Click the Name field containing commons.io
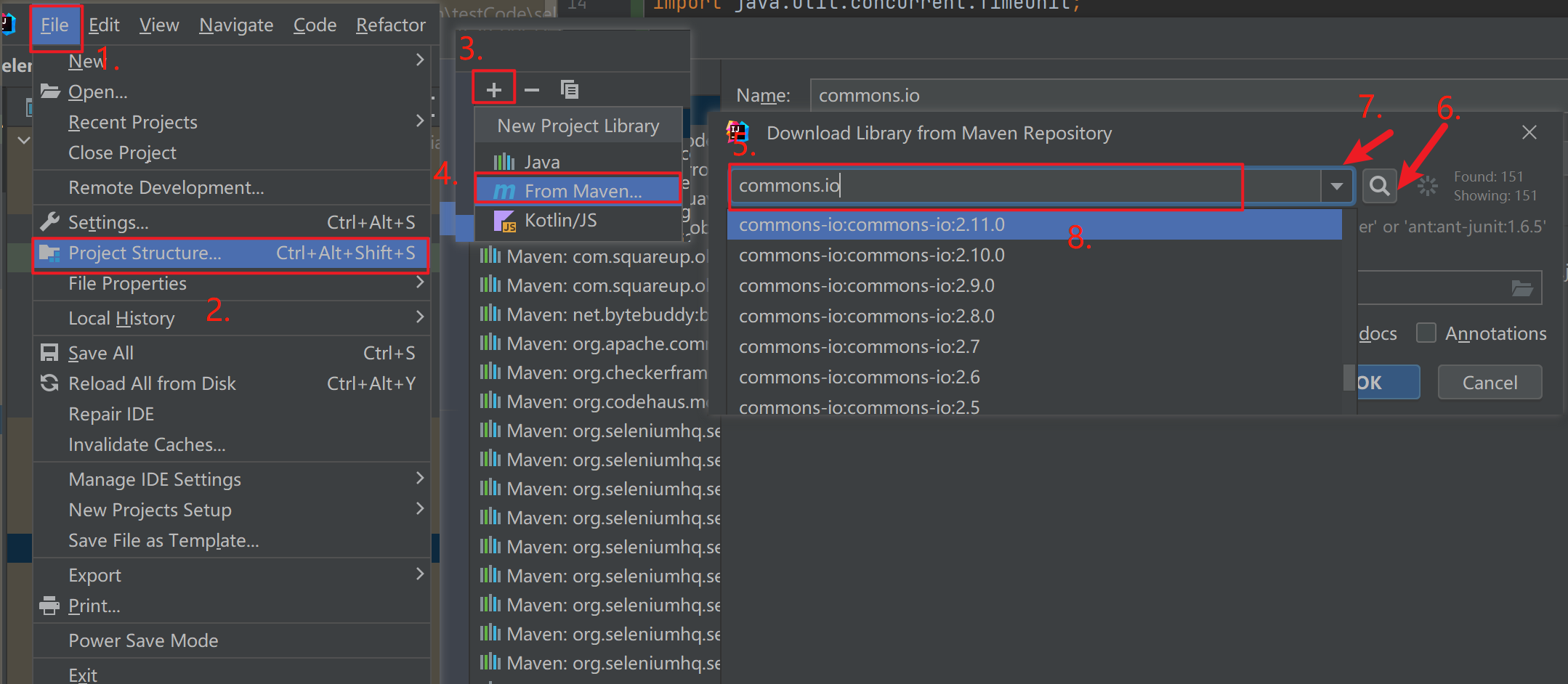 coord(1189,95)
